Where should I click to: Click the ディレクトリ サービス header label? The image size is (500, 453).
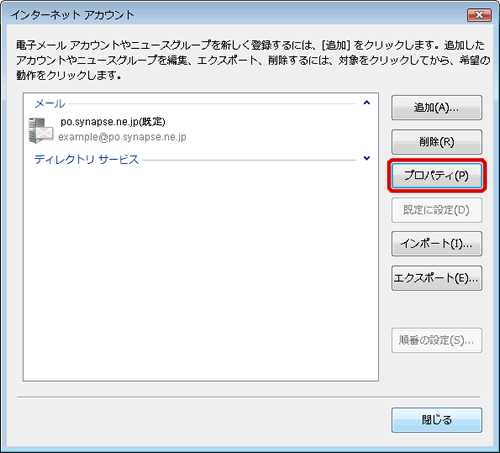click(x=87, y=159)
